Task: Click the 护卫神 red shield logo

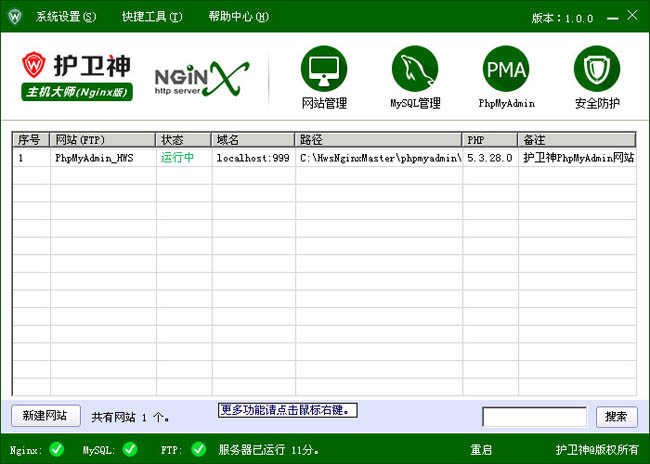Action: [x=34, y=65]
